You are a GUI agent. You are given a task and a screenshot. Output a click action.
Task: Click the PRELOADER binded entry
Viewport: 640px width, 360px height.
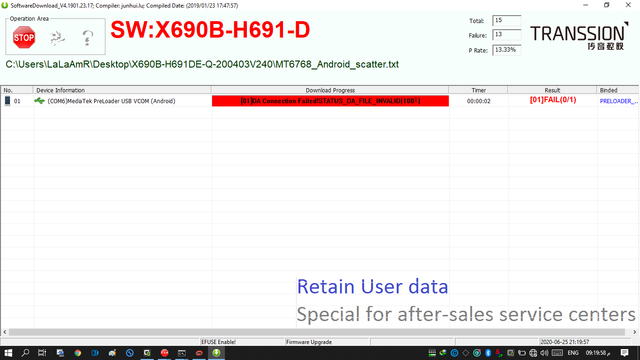(x=619, y=101)
